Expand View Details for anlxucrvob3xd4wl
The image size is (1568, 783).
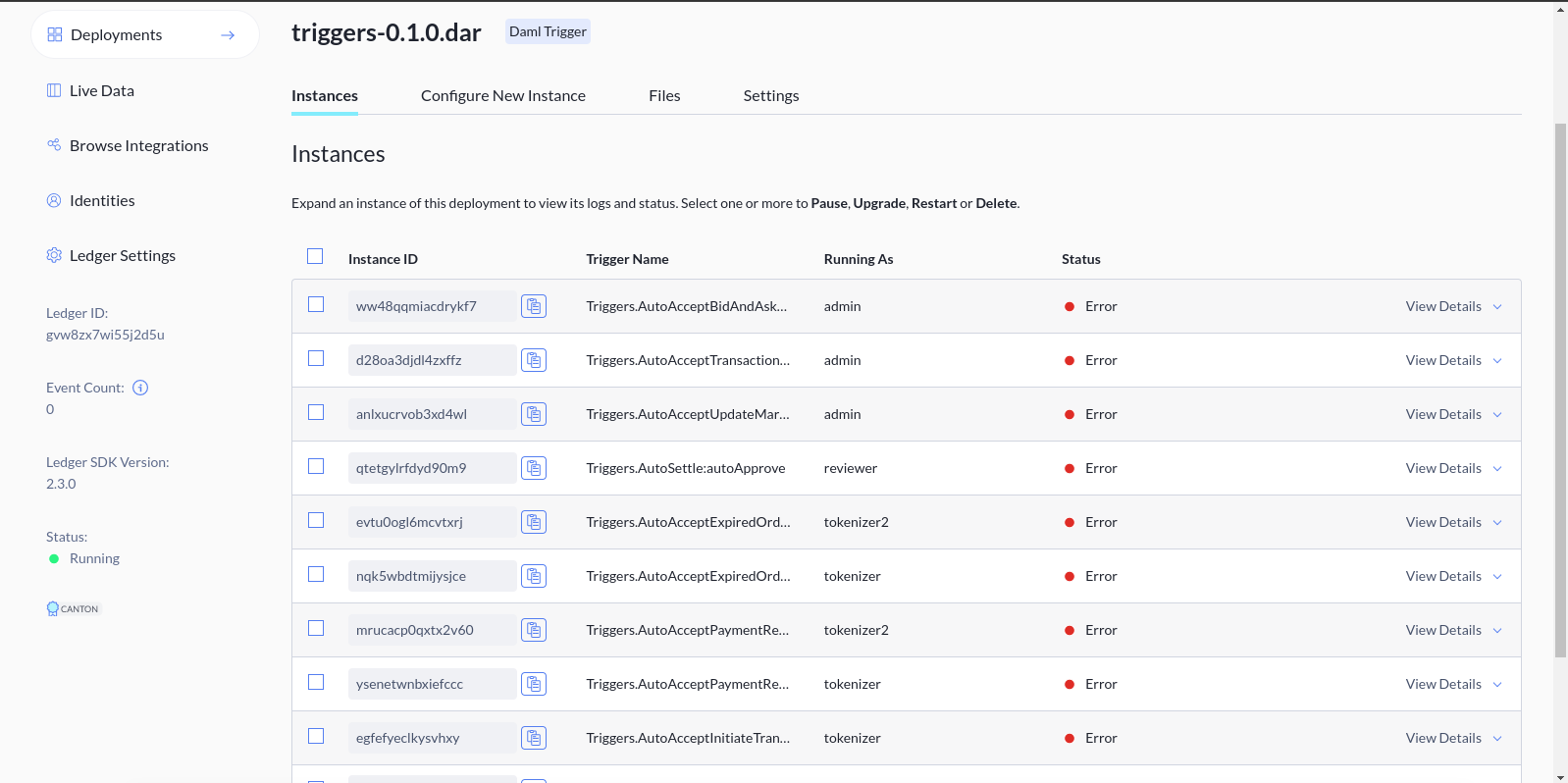(x=1453, y=414)
